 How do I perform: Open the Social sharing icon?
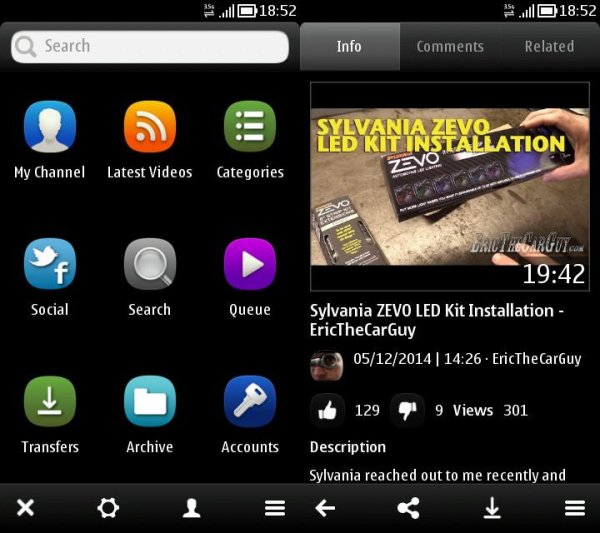click(50, 264)
